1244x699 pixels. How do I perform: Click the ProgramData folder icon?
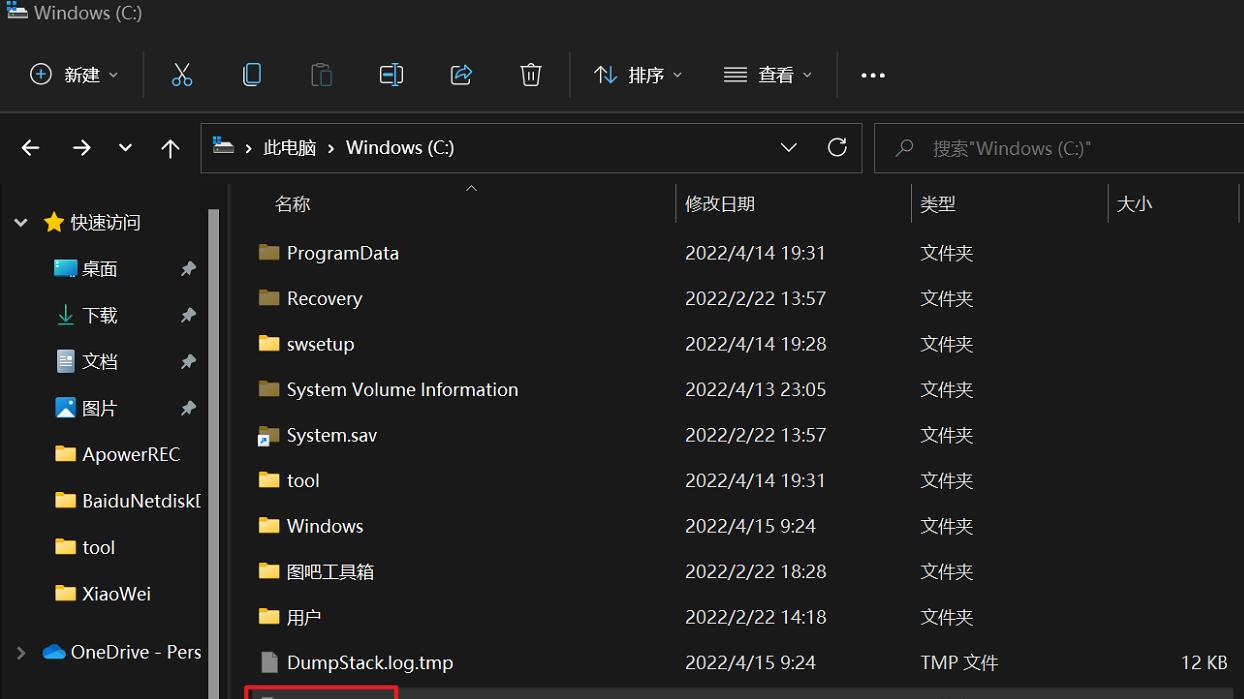coord(268,252)
